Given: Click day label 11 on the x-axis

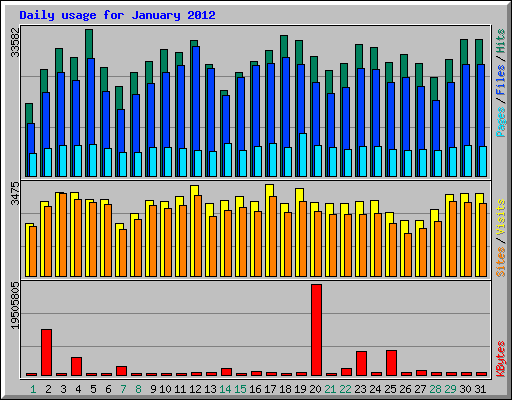Looking at the screenshot, I should (x=180, y=389).
